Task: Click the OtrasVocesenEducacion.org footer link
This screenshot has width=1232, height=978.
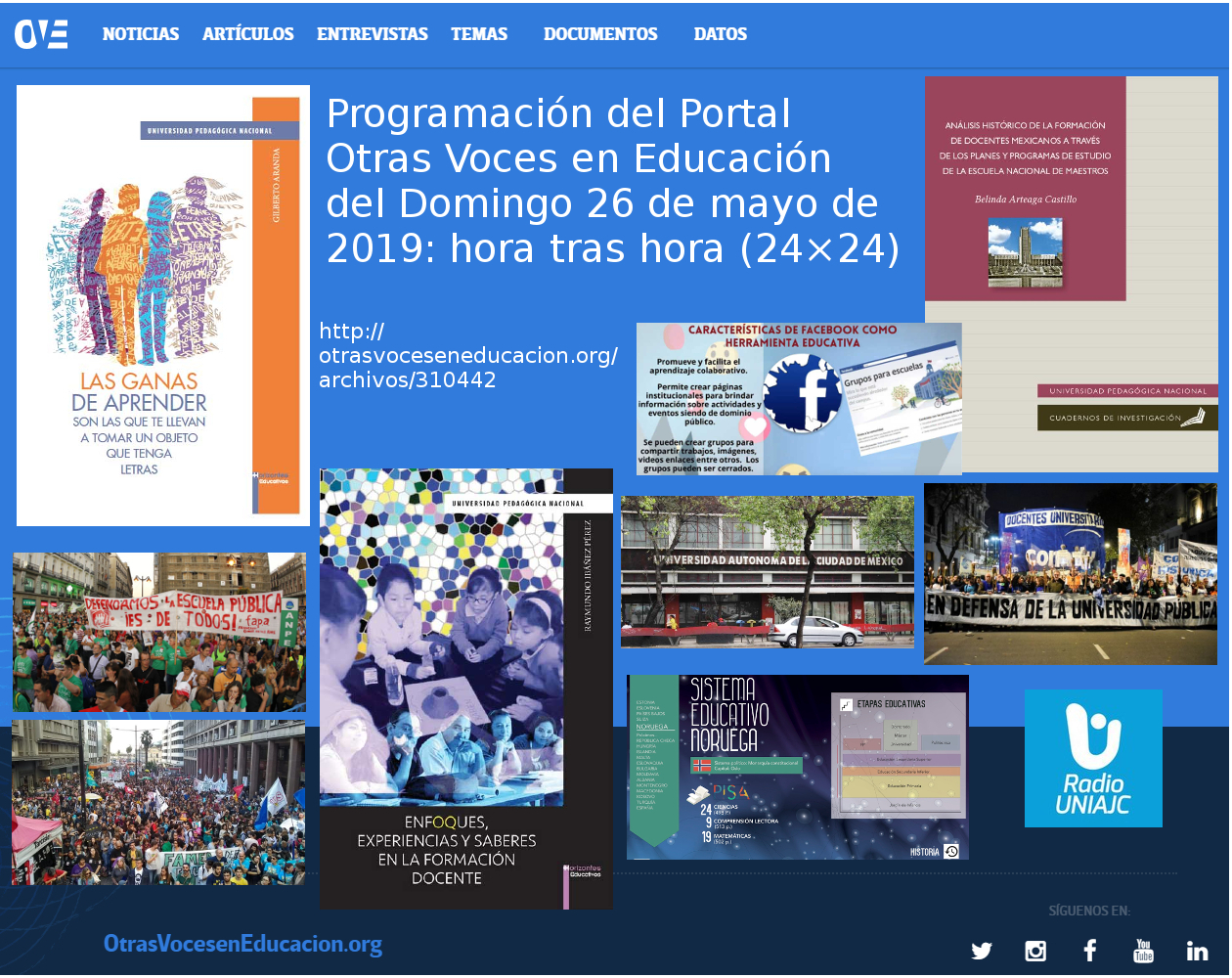Action: tap(242, 944)
